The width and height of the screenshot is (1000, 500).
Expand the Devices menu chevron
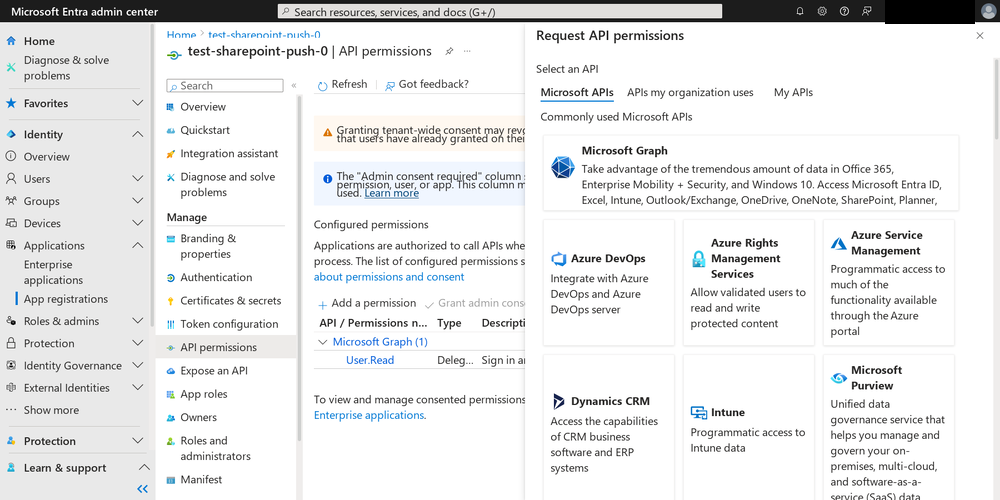coord(137,223)
